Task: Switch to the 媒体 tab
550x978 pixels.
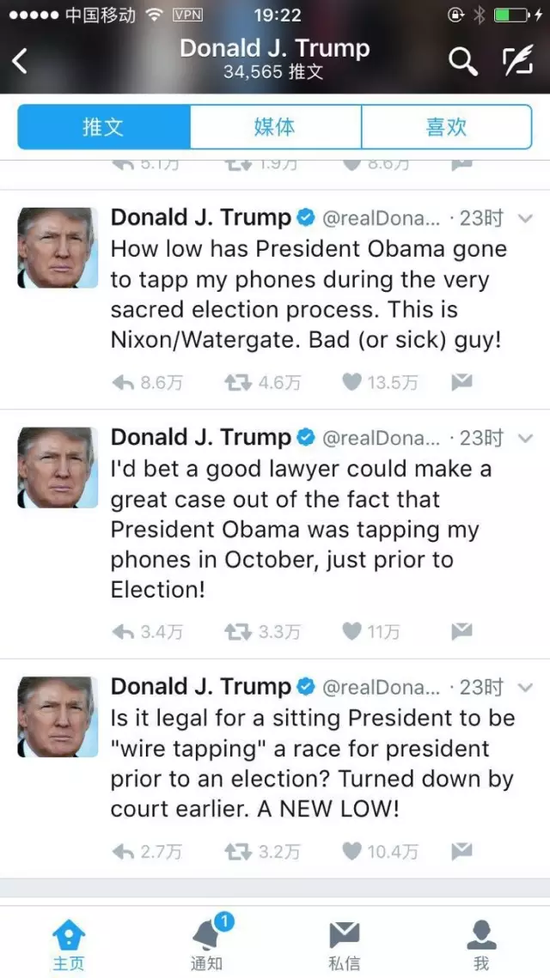Action: pos(275,127)
